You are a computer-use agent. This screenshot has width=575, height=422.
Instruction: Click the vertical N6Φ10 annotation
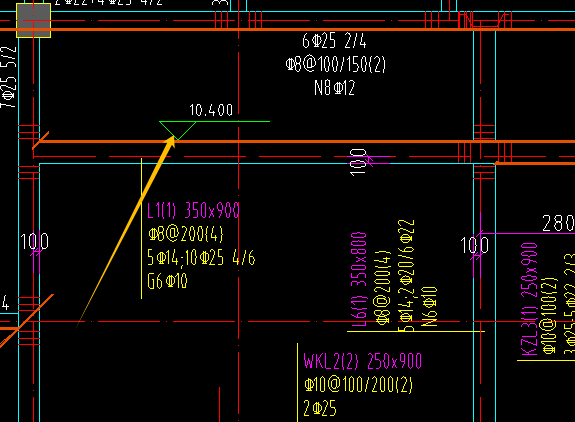click(429, 307)
